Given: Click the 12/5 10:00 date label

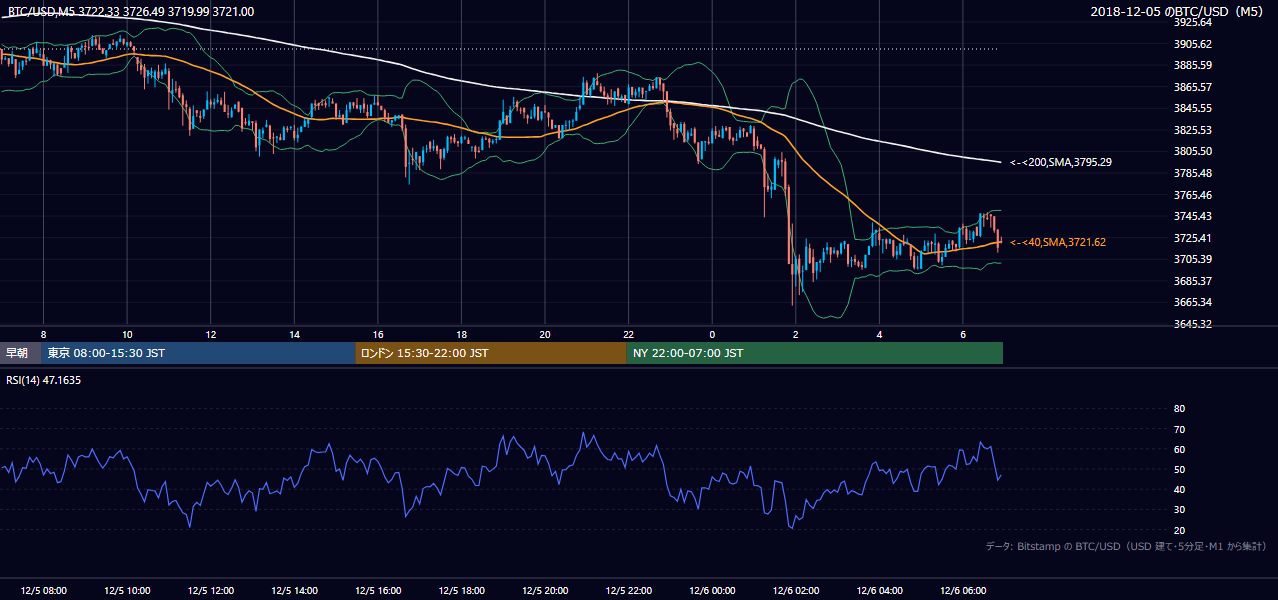Looking at the screenshot, I should (x=127, y=591).
